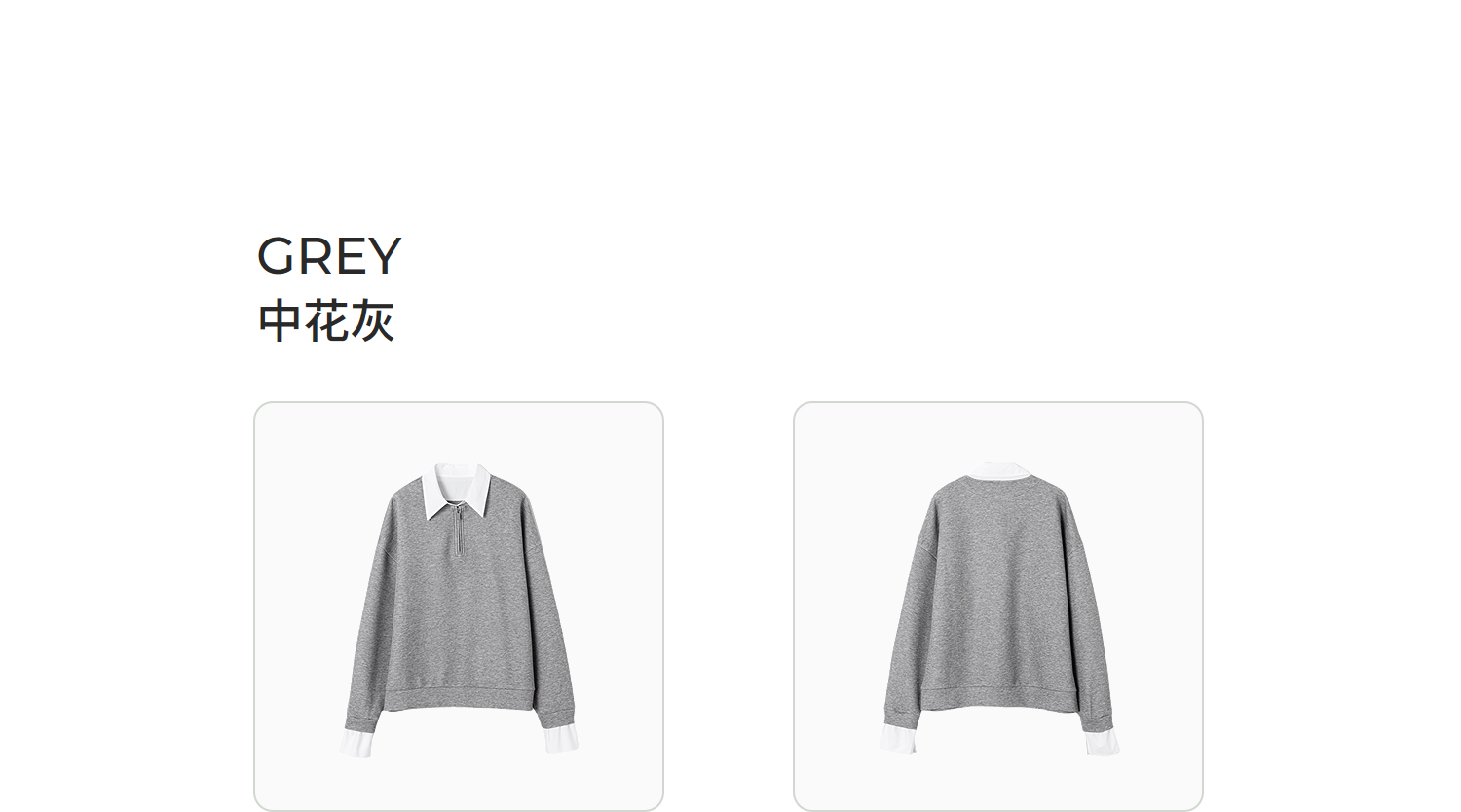Click the character 灰 in the color name
The height and width of the screenshot is (812, 1461).
pos(373,321)
